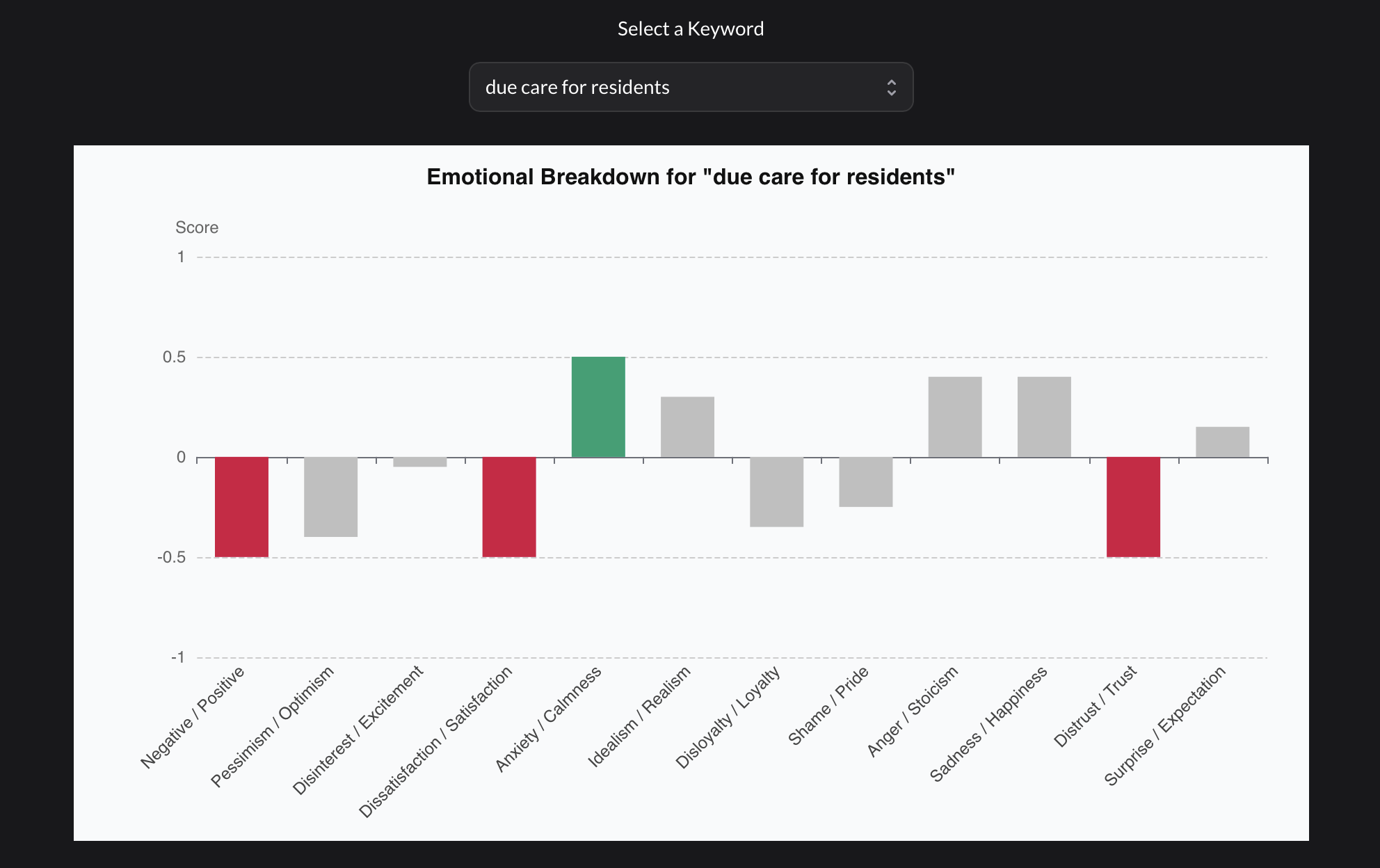Select the gray Pessimism / Optimism bar
This screenshot has height=868, width=1380.
[330, 497]
